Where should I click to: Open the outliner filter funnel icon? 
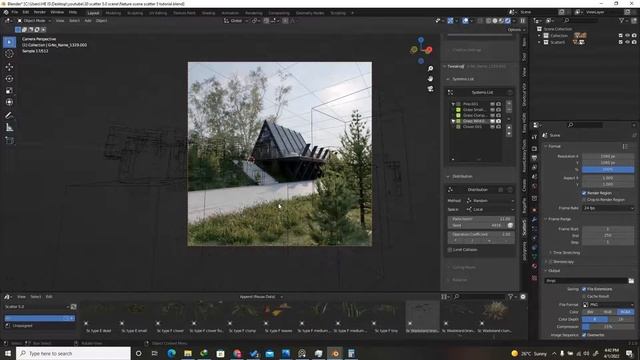(x=622, y=20)
